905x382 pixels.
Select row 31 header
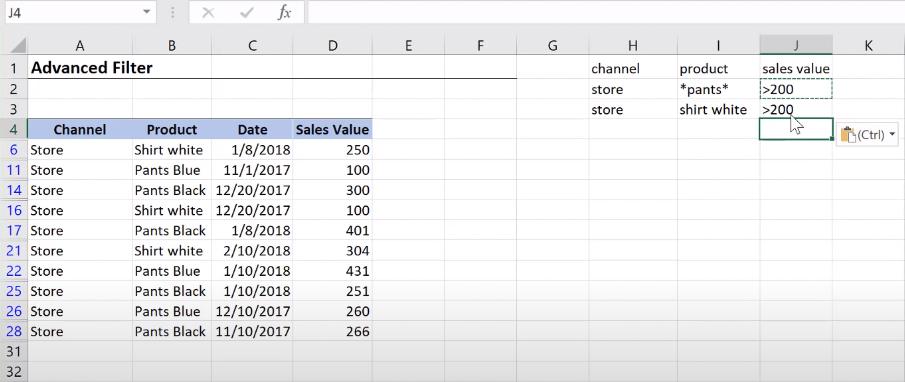14,351
